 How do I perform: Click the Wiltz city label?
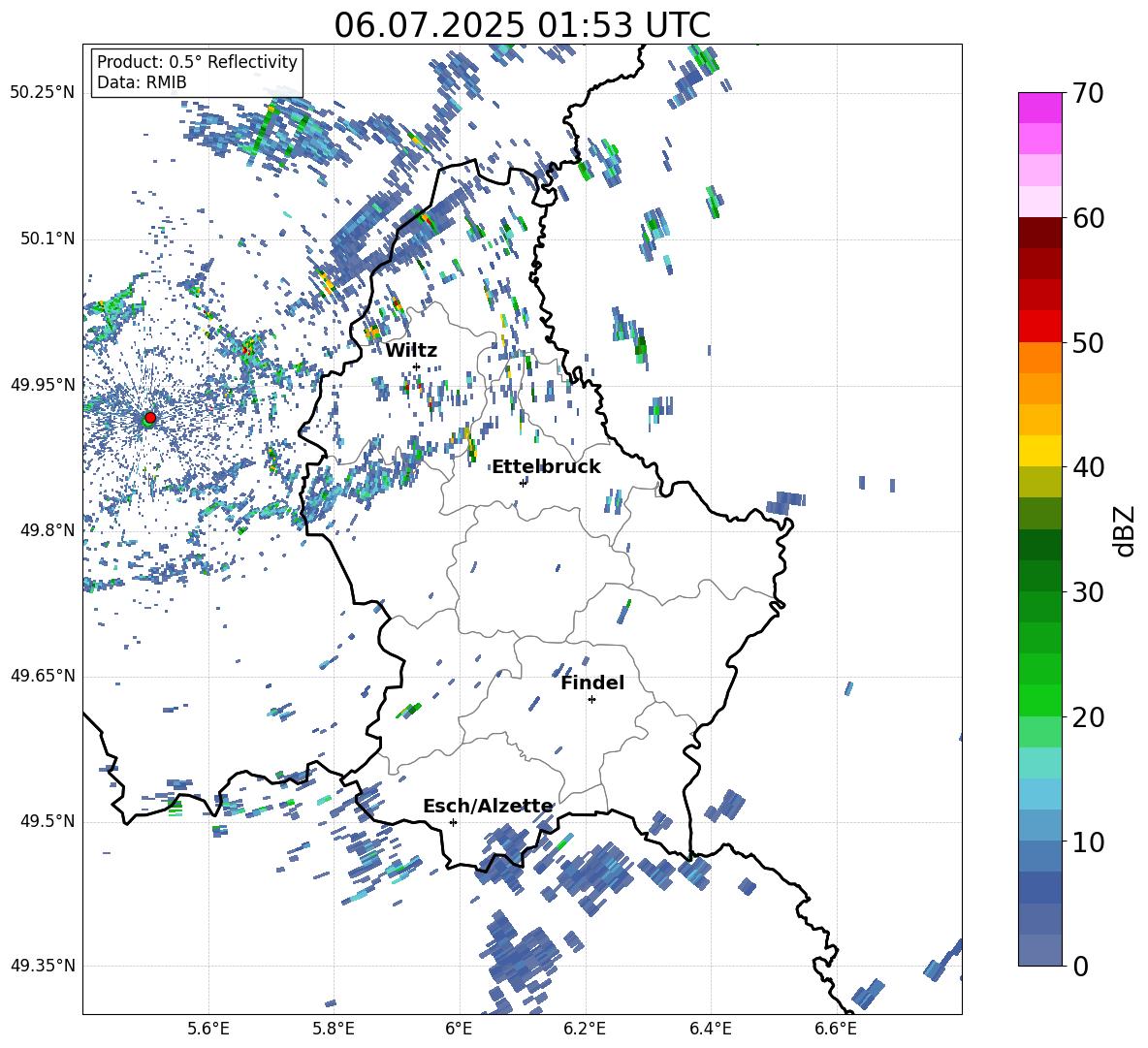pos(411,351)
